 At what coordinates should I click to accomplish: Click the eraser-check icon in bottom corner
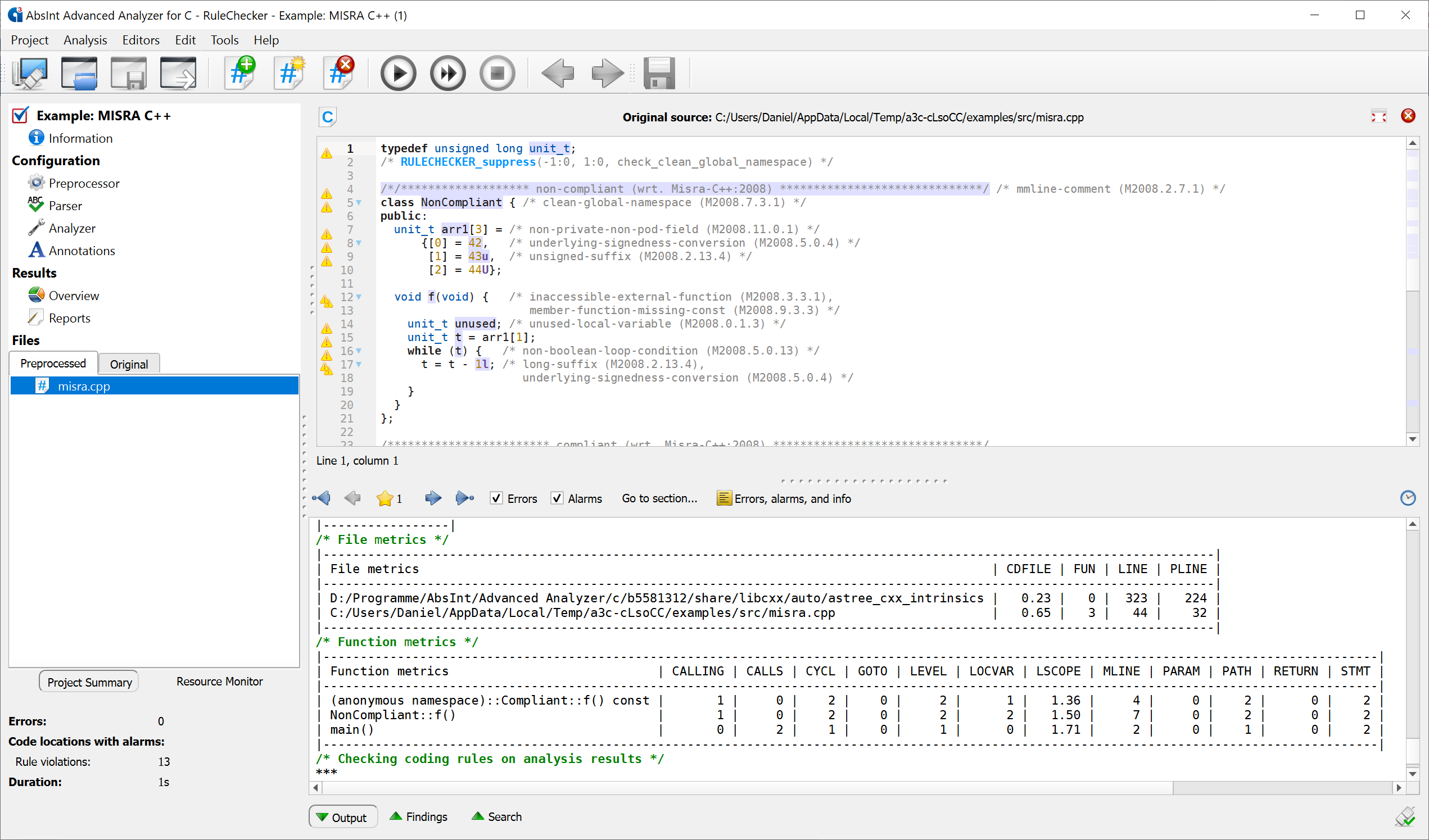click(1405, 816)
